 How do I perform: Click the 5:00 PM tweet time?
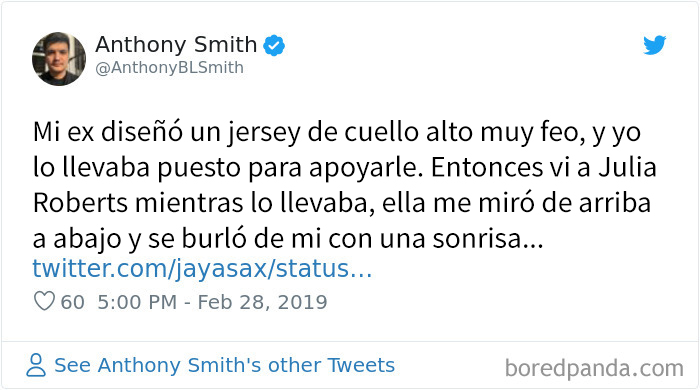[137, 302]
